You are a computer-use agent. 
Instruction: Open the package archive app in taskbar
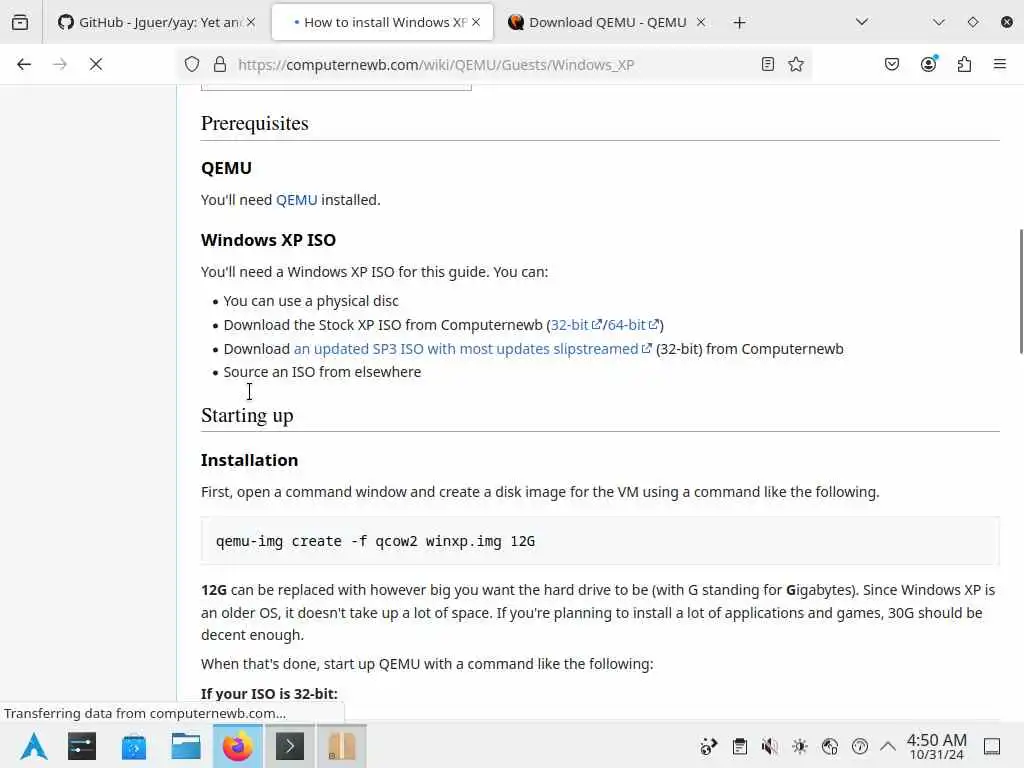pos(342,746)
